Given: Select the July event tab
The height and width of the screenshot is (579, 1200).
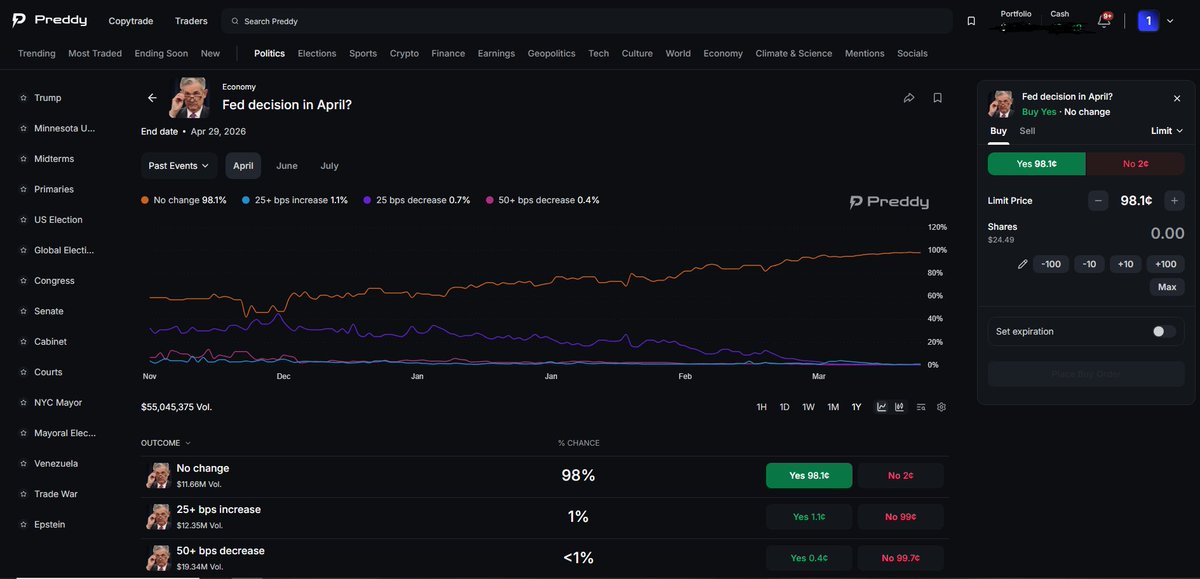Looking at the screenshot, I should [329, 166].
